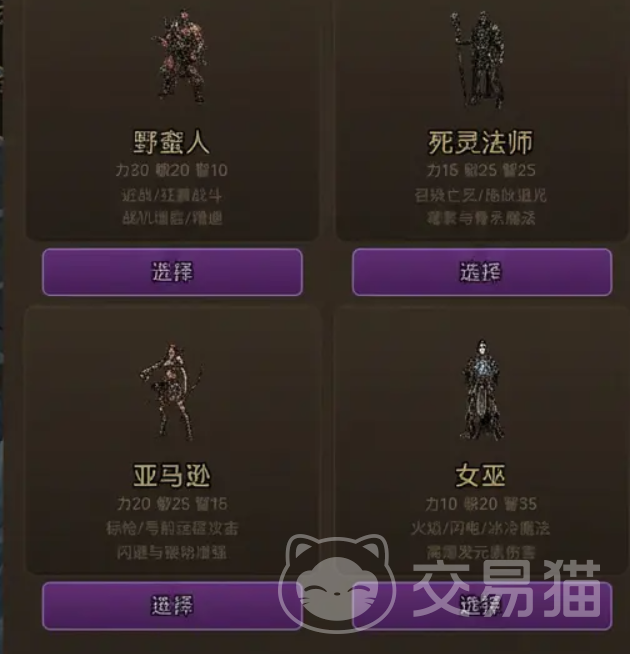
Task: Click 死灵法师 stats line with 敏25 智25
Action: pos(481,170)
